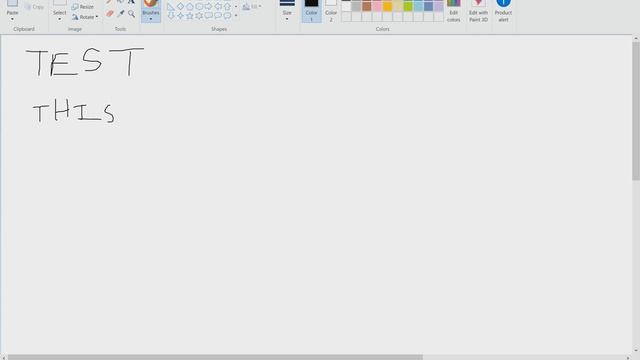Image resolution: width=640 pixels, height=360 pixels.
Task: Pick the light yellow color swatch
Action: coord(398,7)
